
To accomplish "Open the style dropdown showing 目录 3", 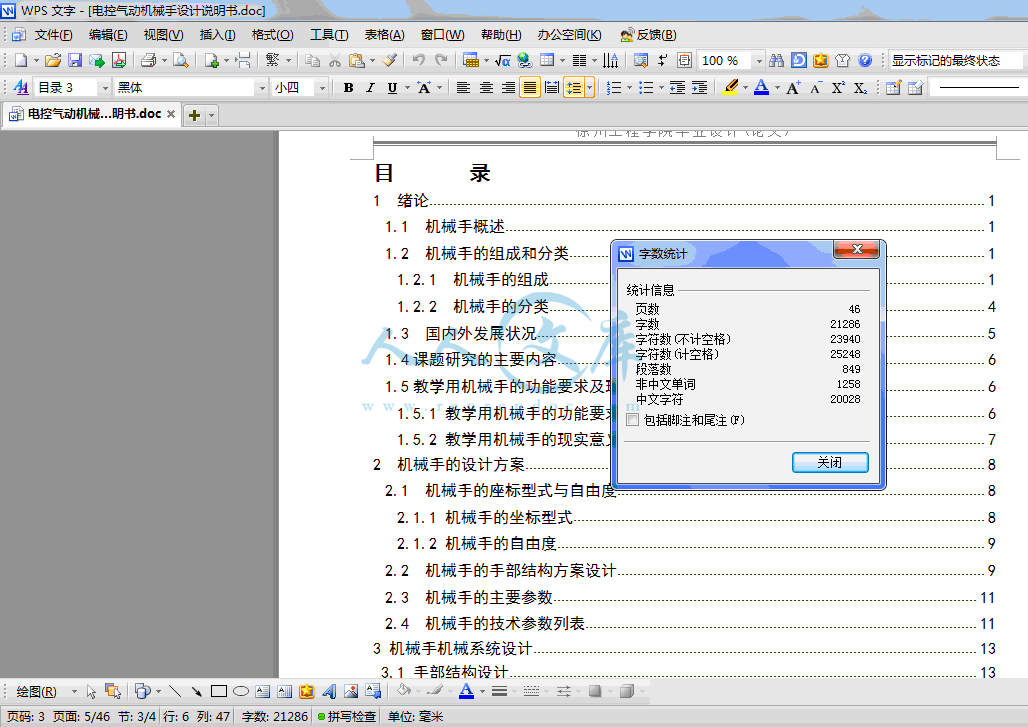I will [x=105, y=87].
